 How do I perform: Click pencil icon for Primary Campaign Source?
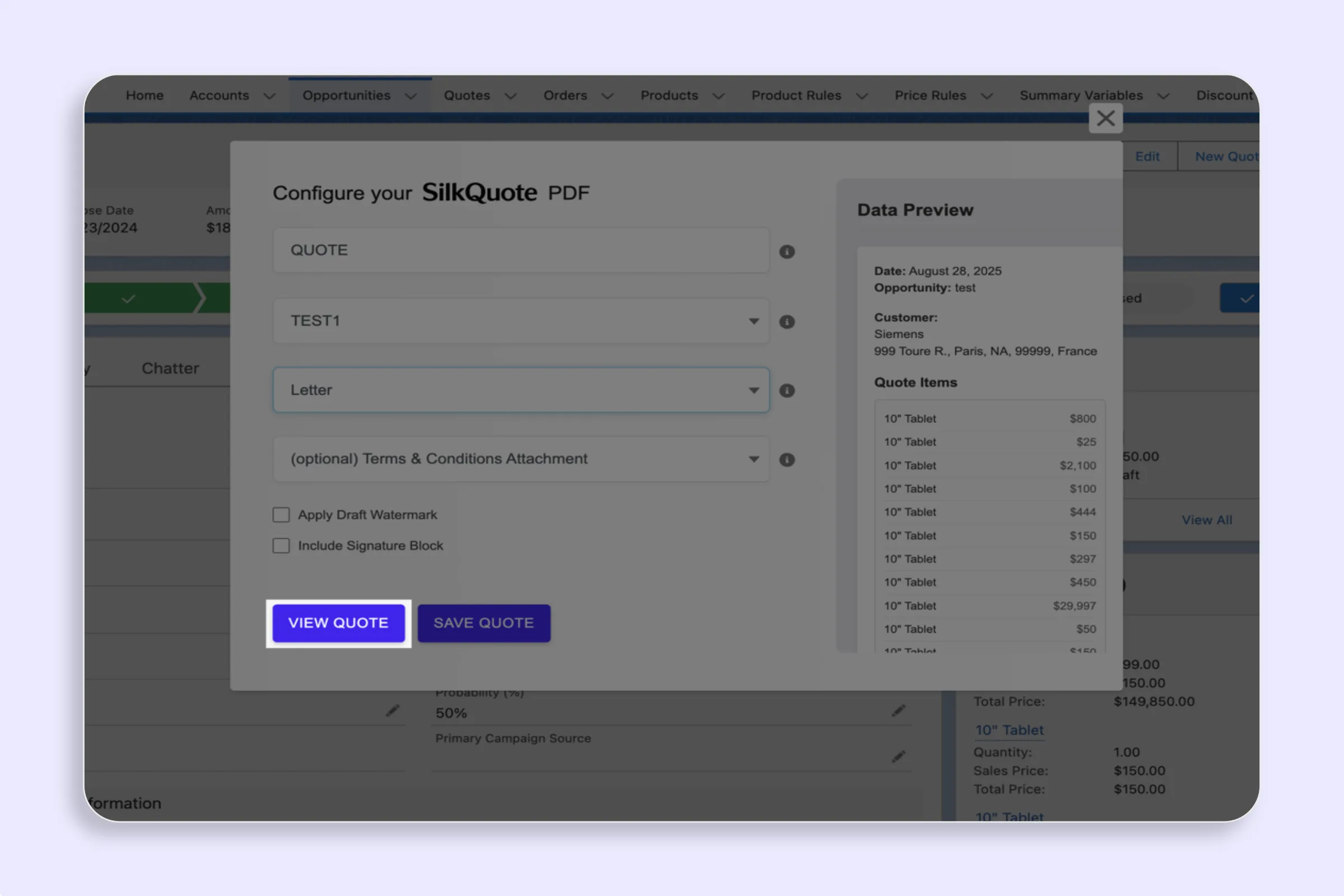point(898,757)
